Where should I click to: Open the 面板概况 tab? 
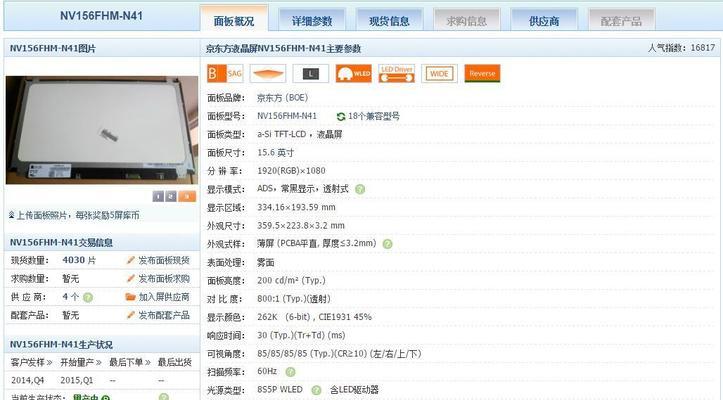pos(234,20)
